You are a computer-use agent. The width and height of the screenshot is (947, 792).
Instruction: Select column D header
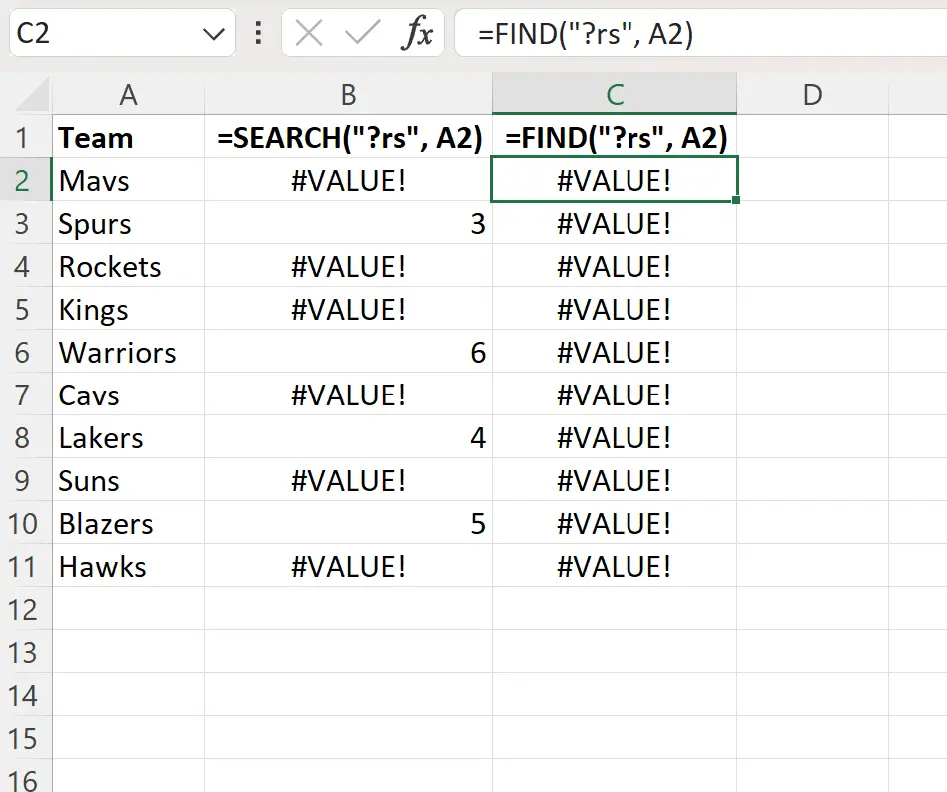point(812,95)
